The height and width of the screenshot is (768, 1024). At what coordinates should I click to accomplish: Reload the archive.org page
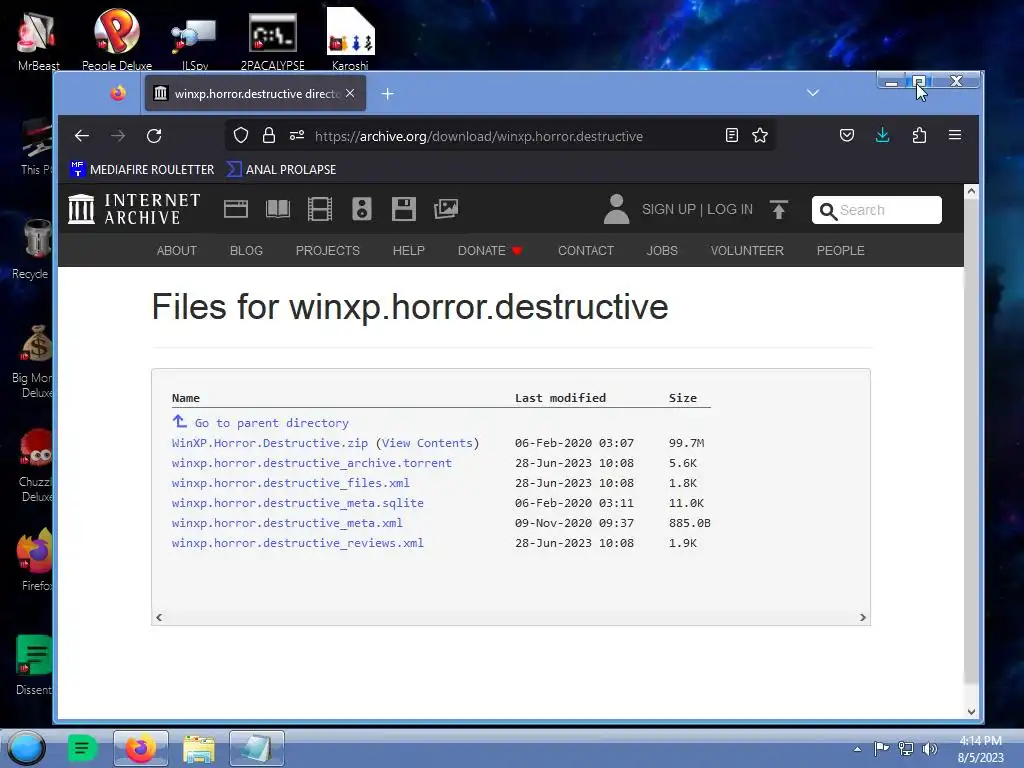click(x=154, y=136)
